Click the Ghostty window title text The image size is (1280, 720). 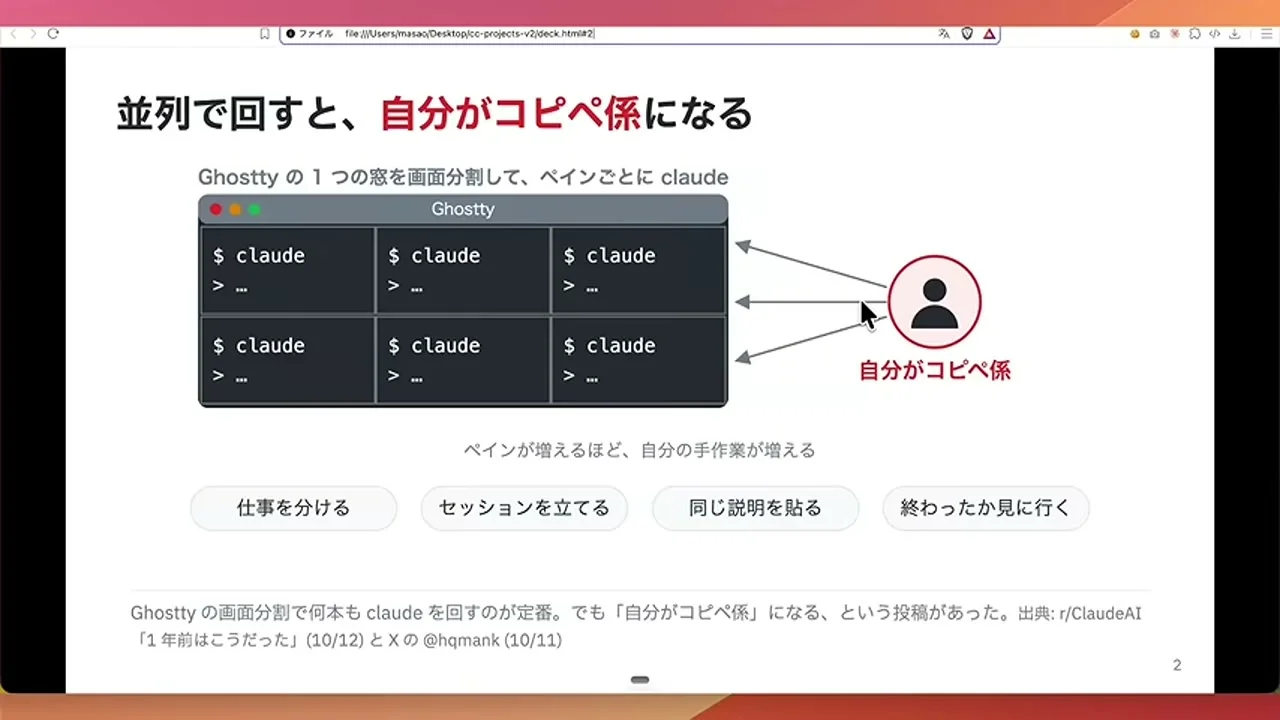coord(463,209)
